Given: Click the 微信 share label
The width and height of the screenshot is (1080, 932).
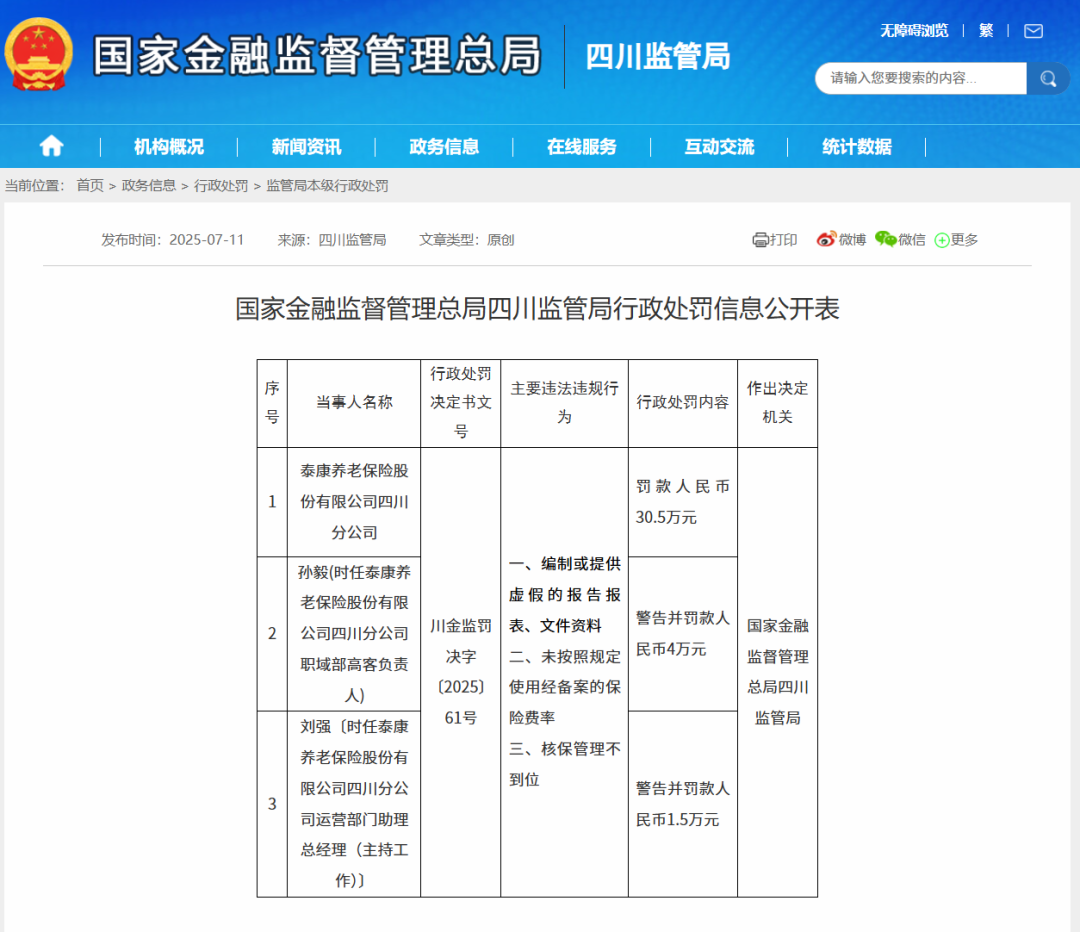Looking at the screenshot, I should pyautogui.click(x=912, y=240).
